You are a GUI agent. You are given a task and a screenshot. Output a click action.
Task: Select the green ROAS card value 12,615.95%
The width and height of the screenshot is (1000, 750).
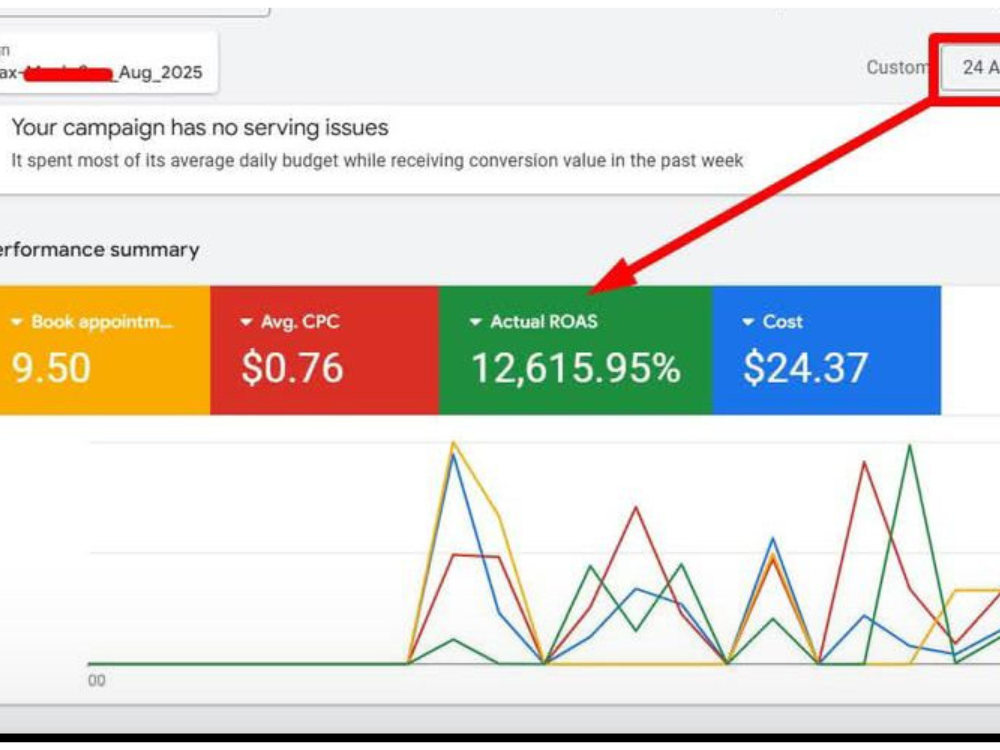575,368
